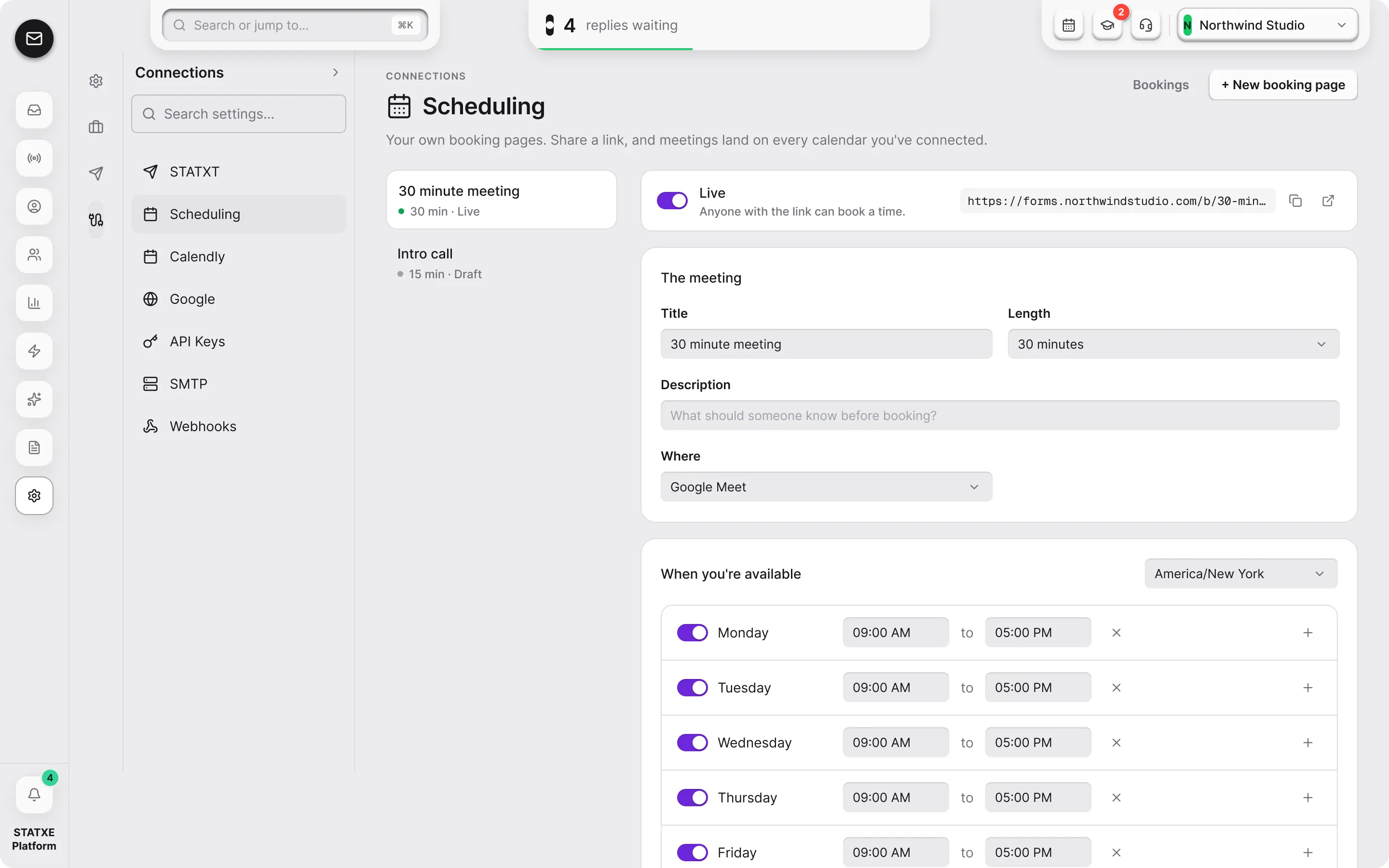Open the Where Google Meet dropdown
1389x868 pixels.
[826, 487]
